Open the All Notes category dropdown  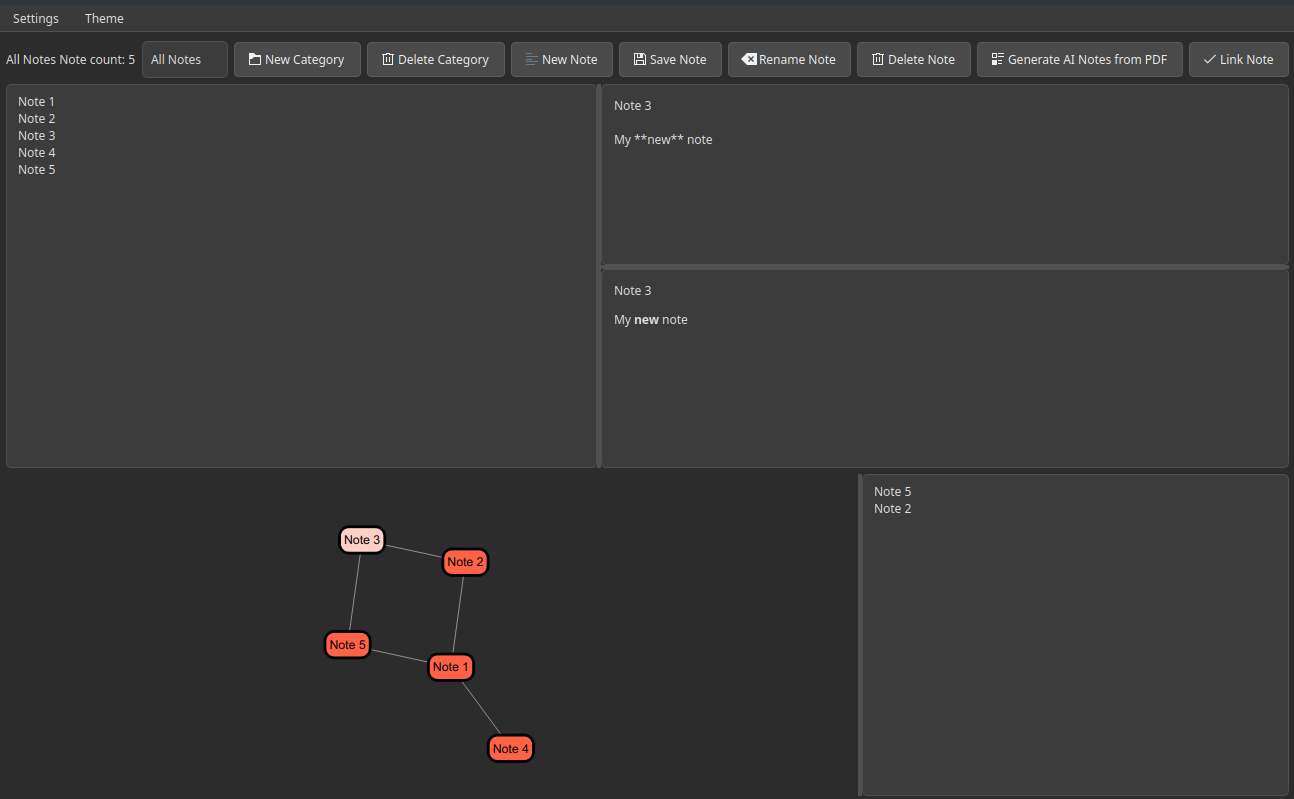(x=184, y=60)
